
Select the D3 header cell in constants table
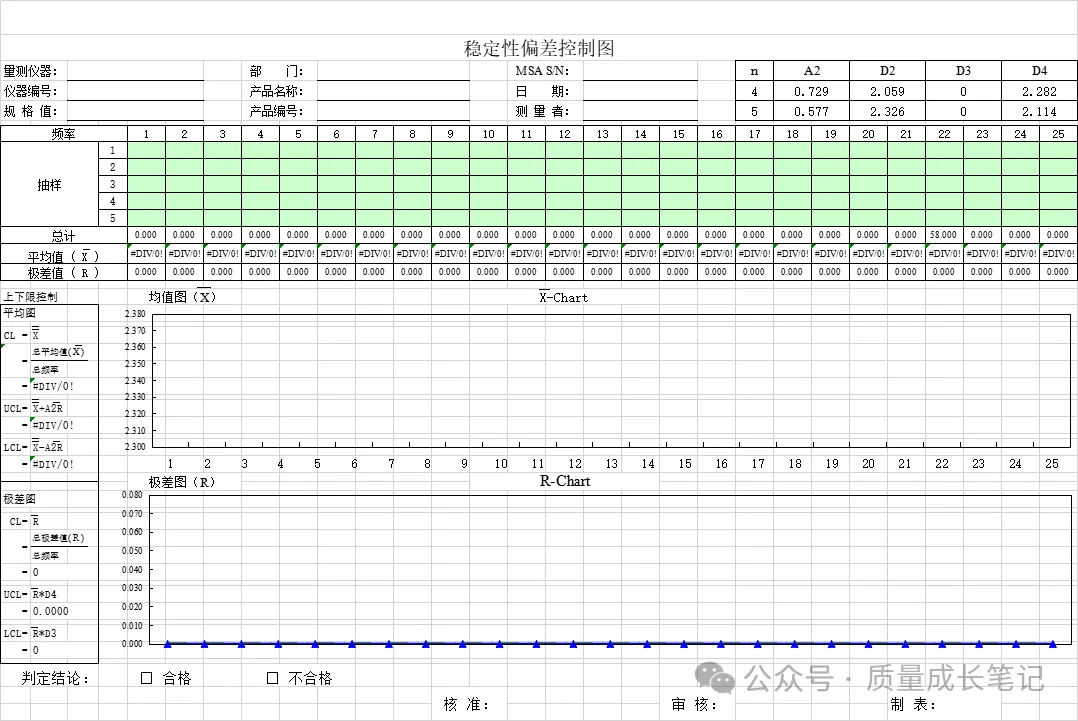point(963,71)
